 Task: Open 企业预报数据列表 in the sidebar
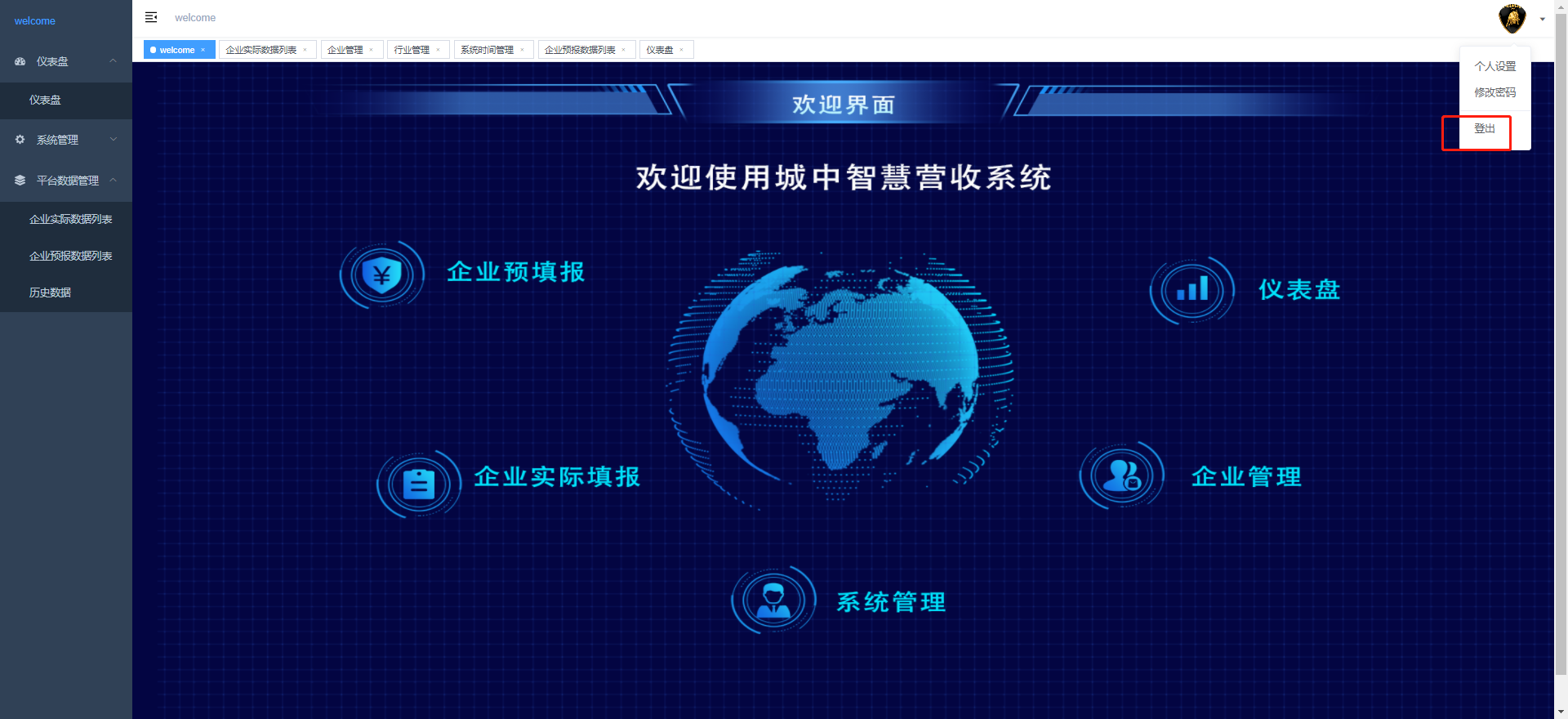66,257
